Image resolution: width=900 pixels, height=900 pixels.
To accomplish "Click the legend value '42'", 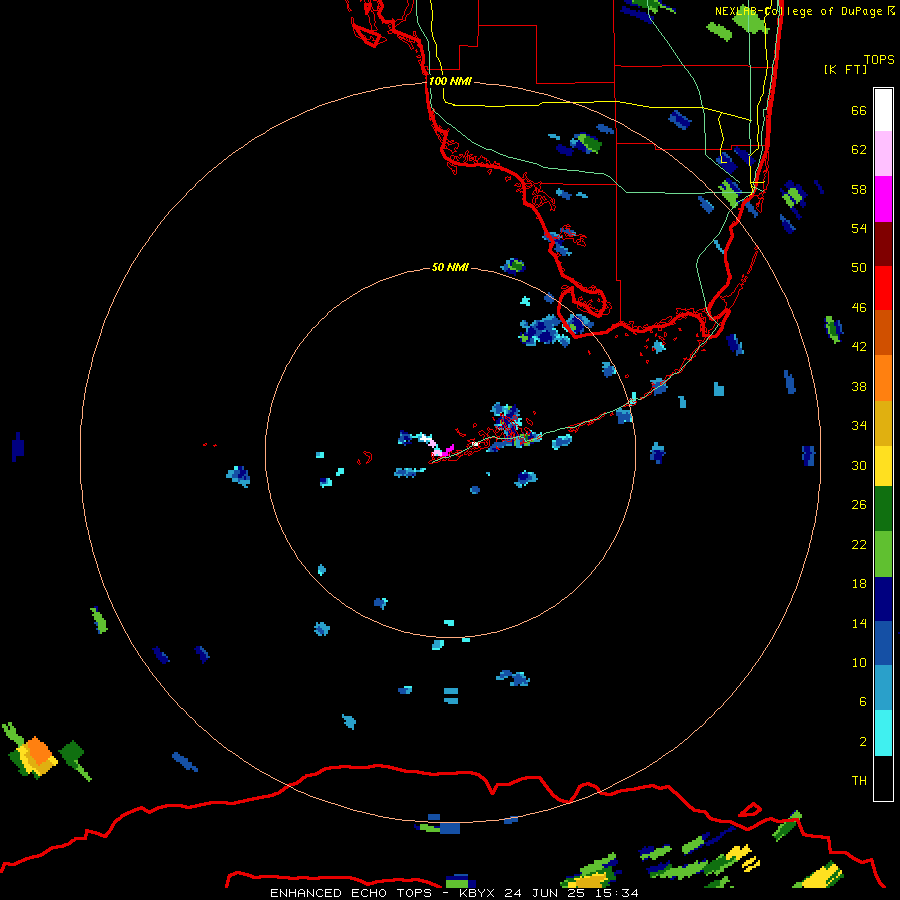I will (x=859, y=347).
